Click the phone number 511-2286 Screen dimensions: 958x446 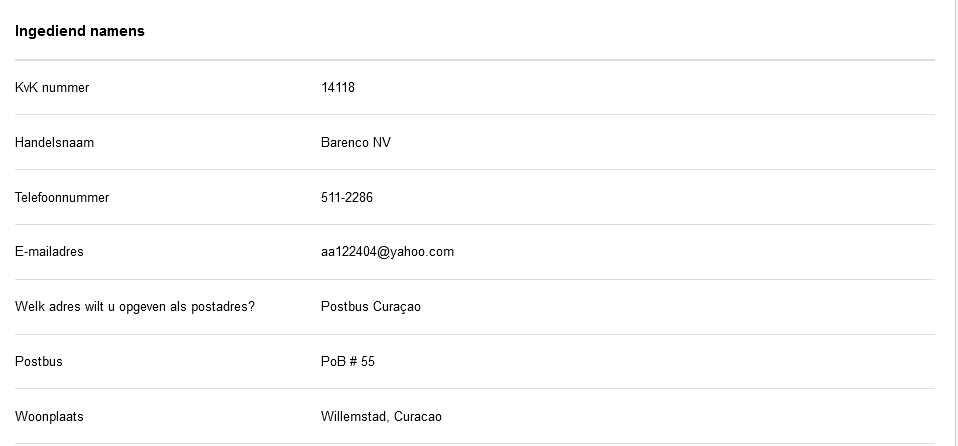pos(347,198)
